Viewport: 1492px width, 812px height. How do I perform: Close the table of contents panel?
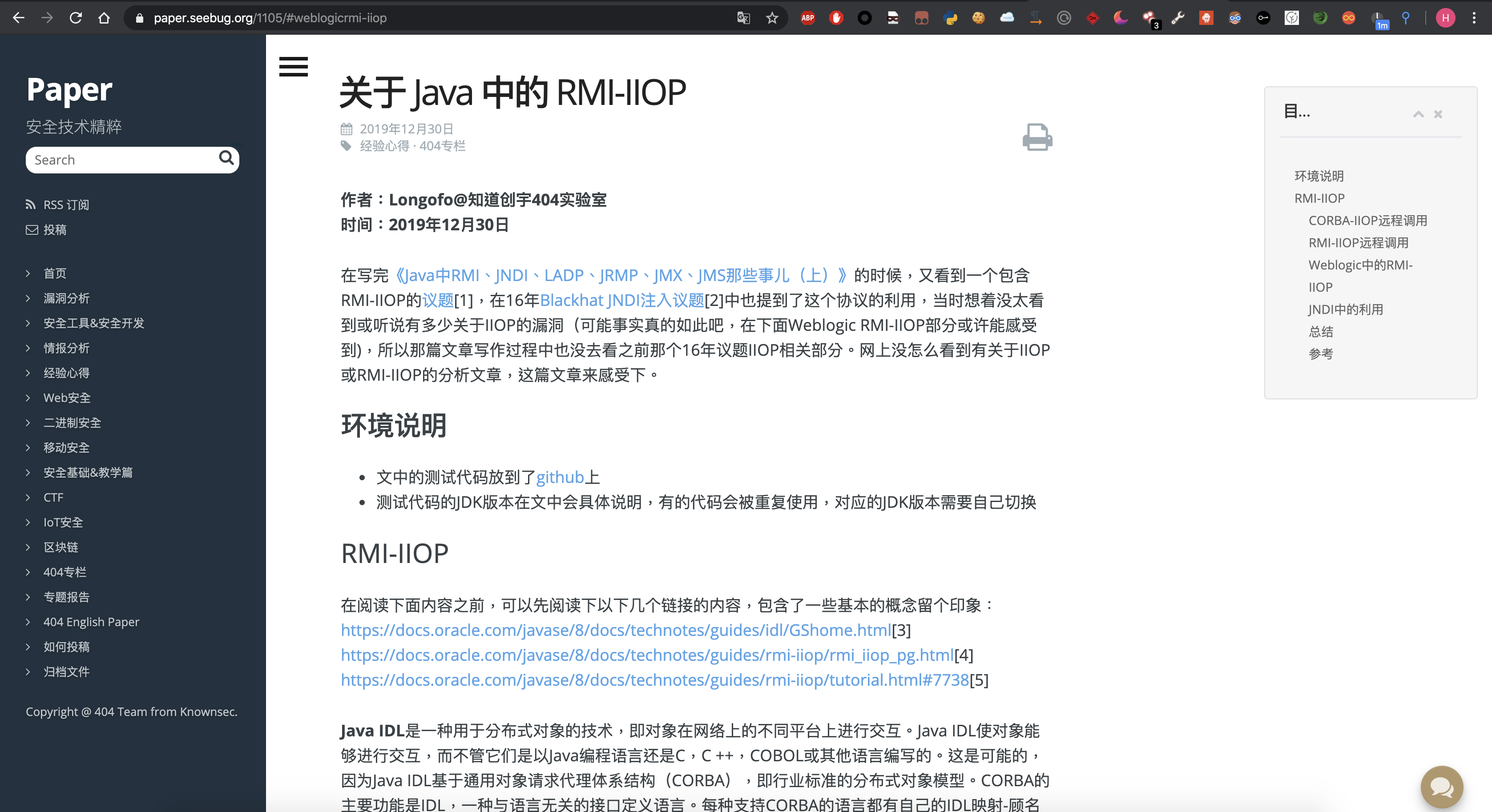[1438, 114]
